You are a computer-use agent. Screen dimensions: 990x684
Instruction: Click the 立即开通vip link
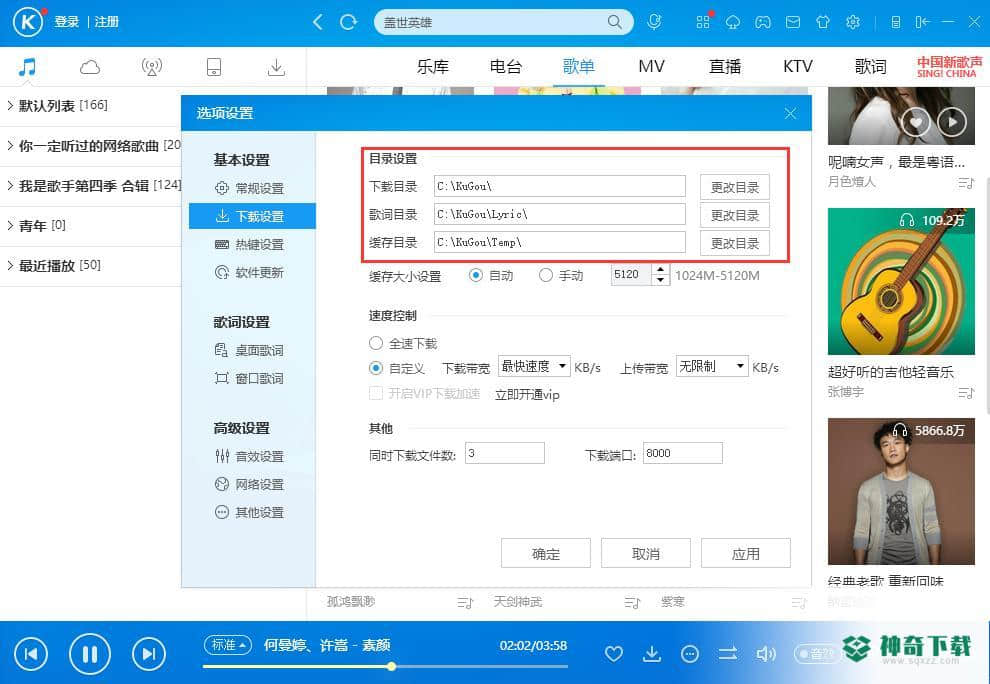527,395
